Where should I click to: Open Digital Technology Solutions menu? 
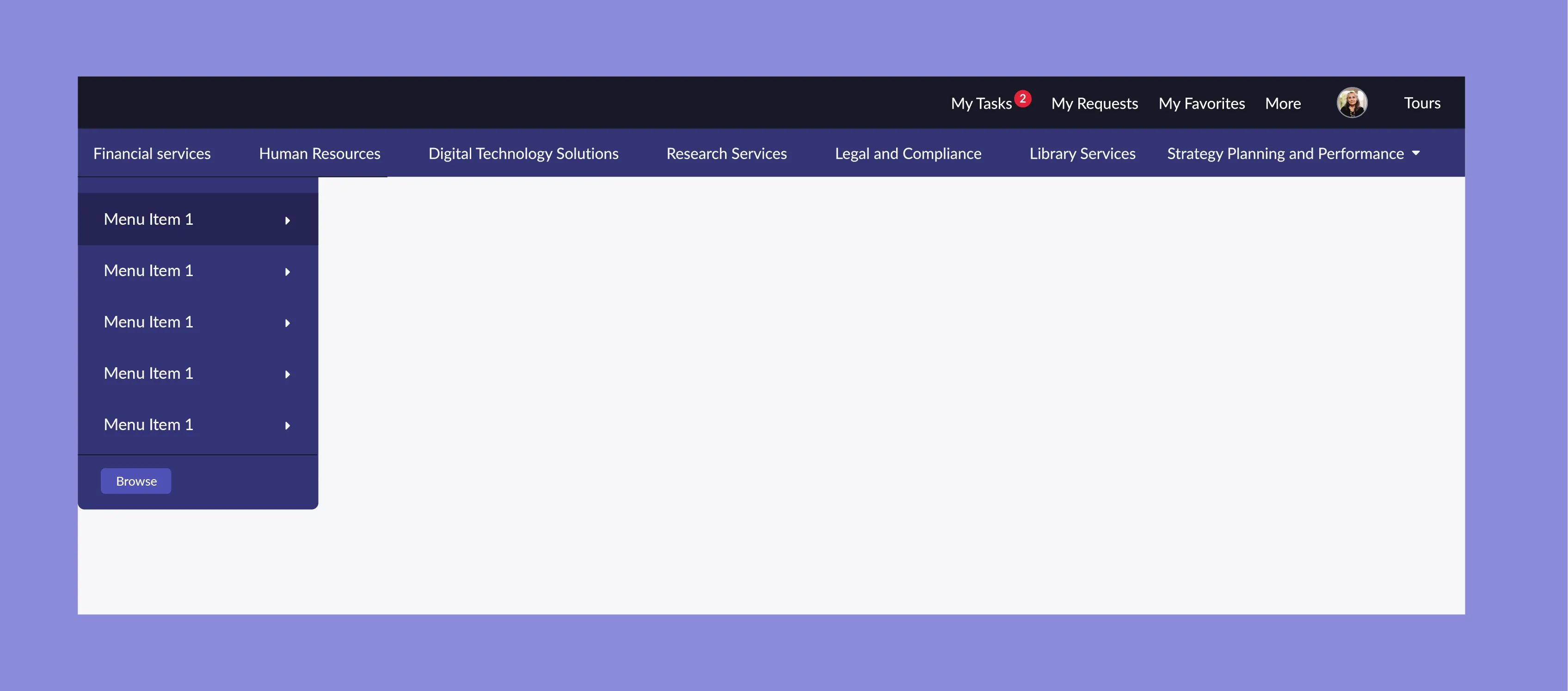tap(523, 154)
